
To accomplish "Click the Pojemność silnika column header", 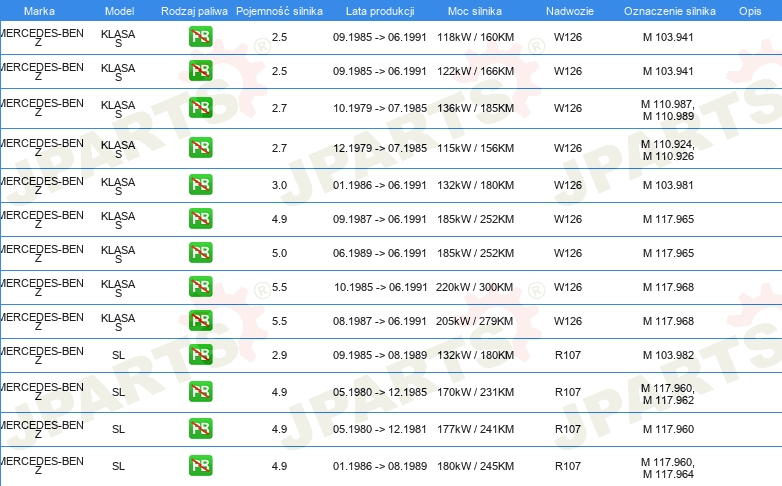I will pos(279,11).
